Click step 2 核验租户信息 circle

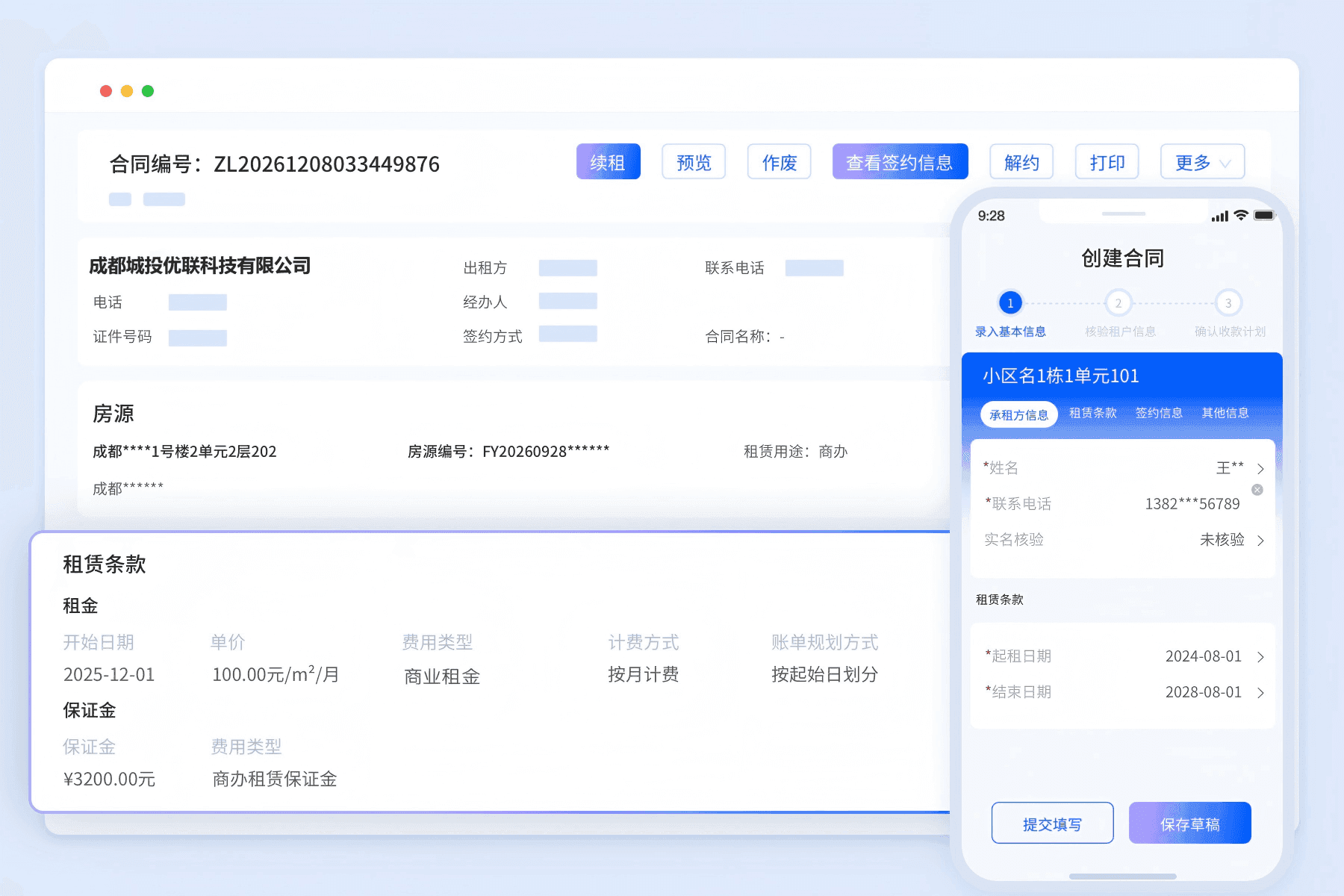coord(1118,303)
